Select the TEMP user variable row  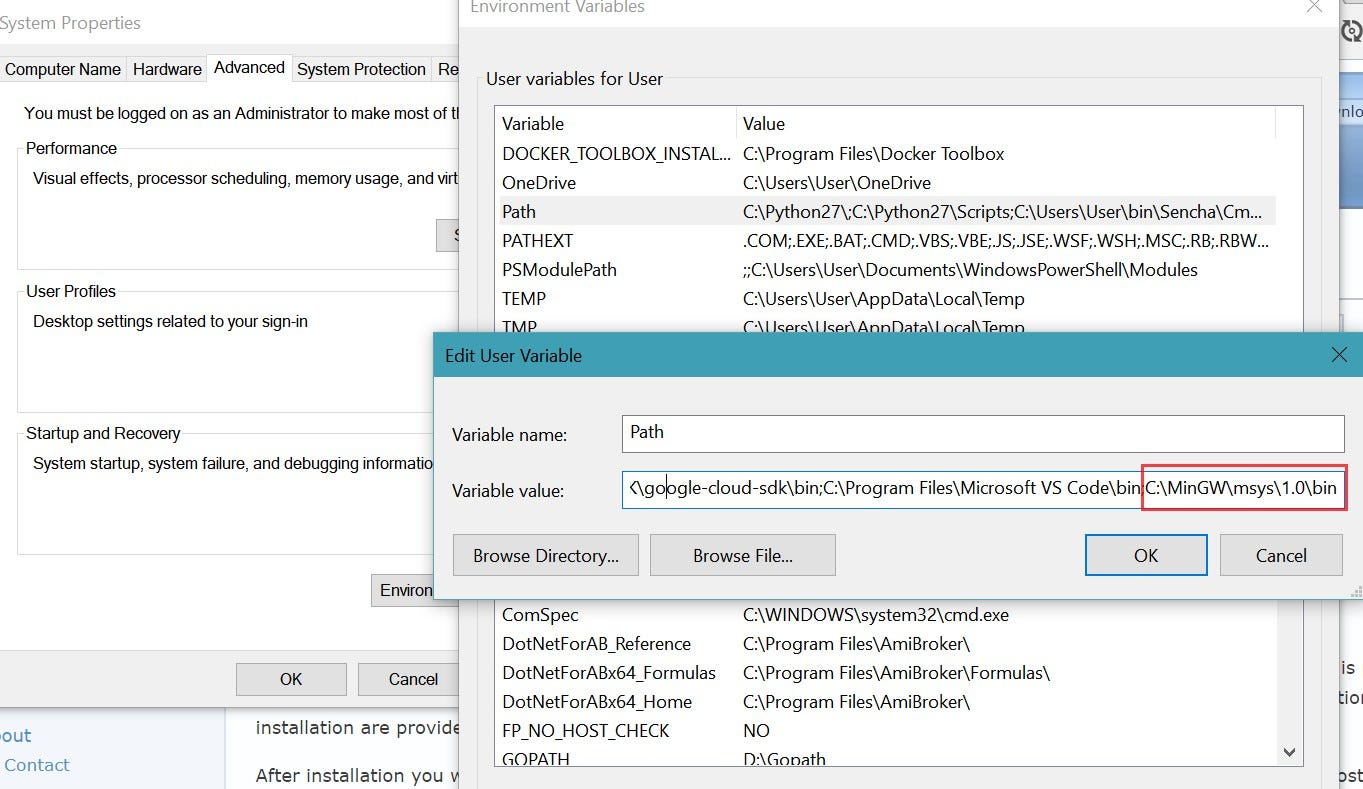tap(700, 298)
